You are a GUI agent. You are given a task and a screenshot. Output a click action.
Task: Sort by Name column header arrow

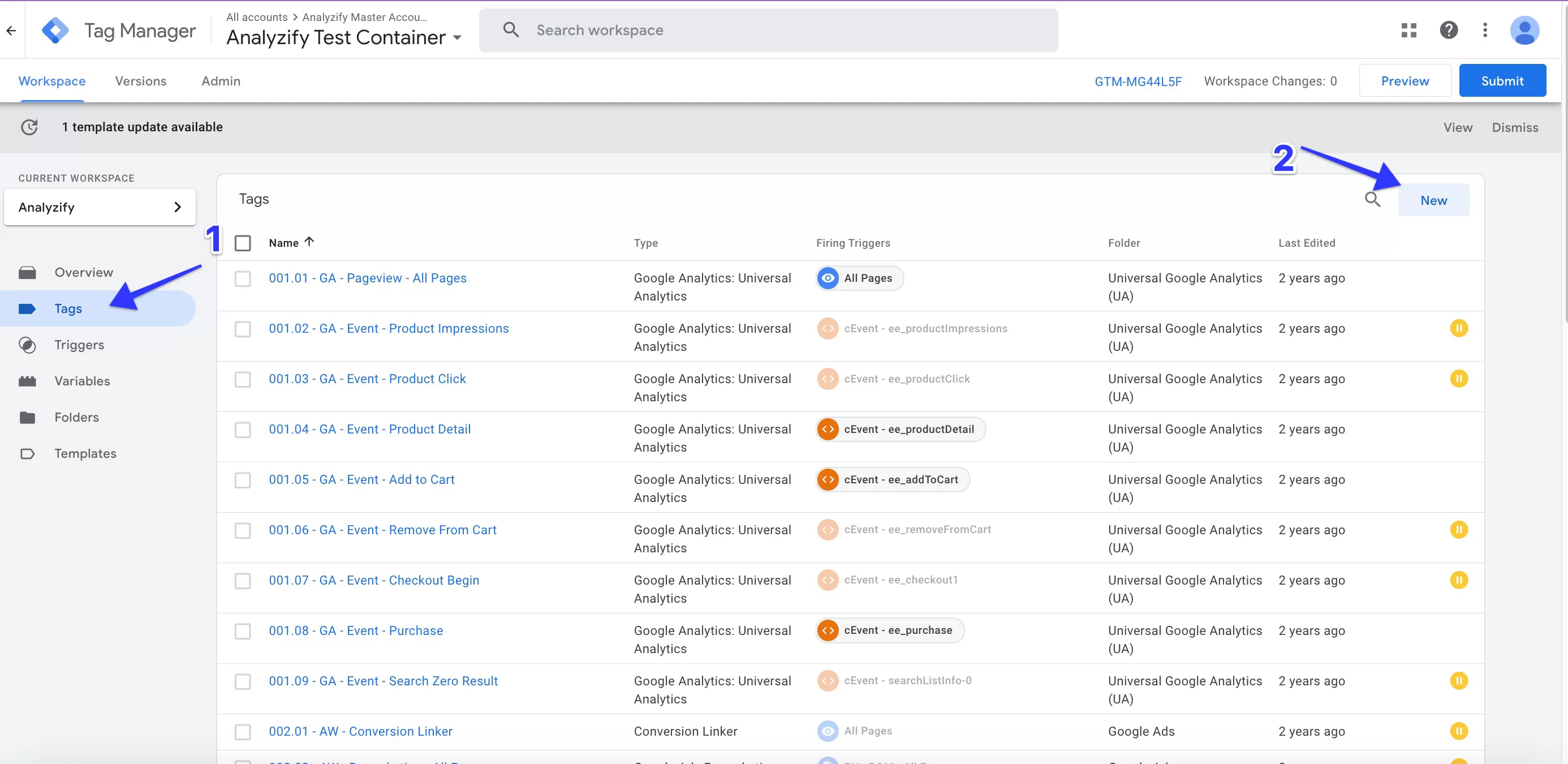tap(309, 242)
